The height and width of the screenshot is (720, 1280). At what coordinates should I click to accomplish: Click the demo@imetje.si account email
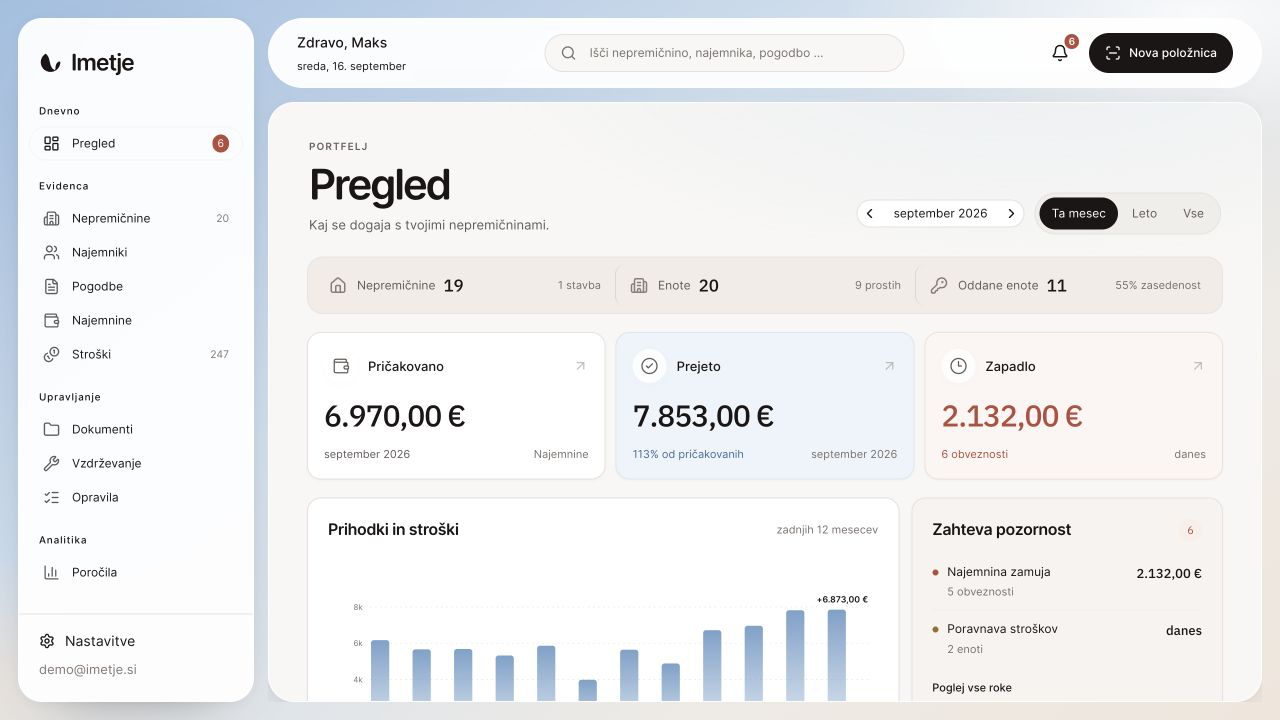click(x=88, y=669)
